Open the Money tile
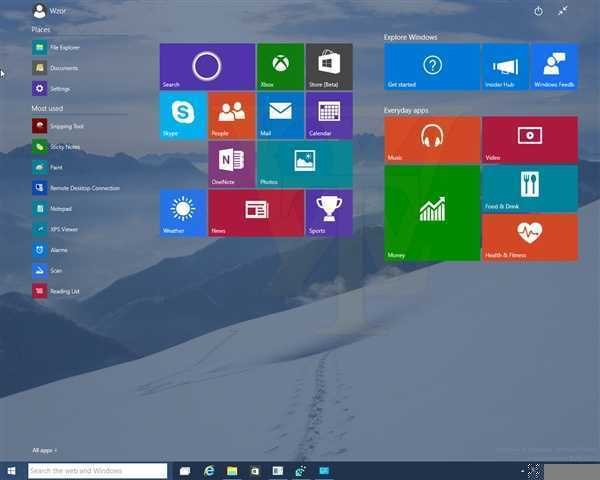Image resolution: width=600 pixels, height=480 pixels. tap(432, 213)
